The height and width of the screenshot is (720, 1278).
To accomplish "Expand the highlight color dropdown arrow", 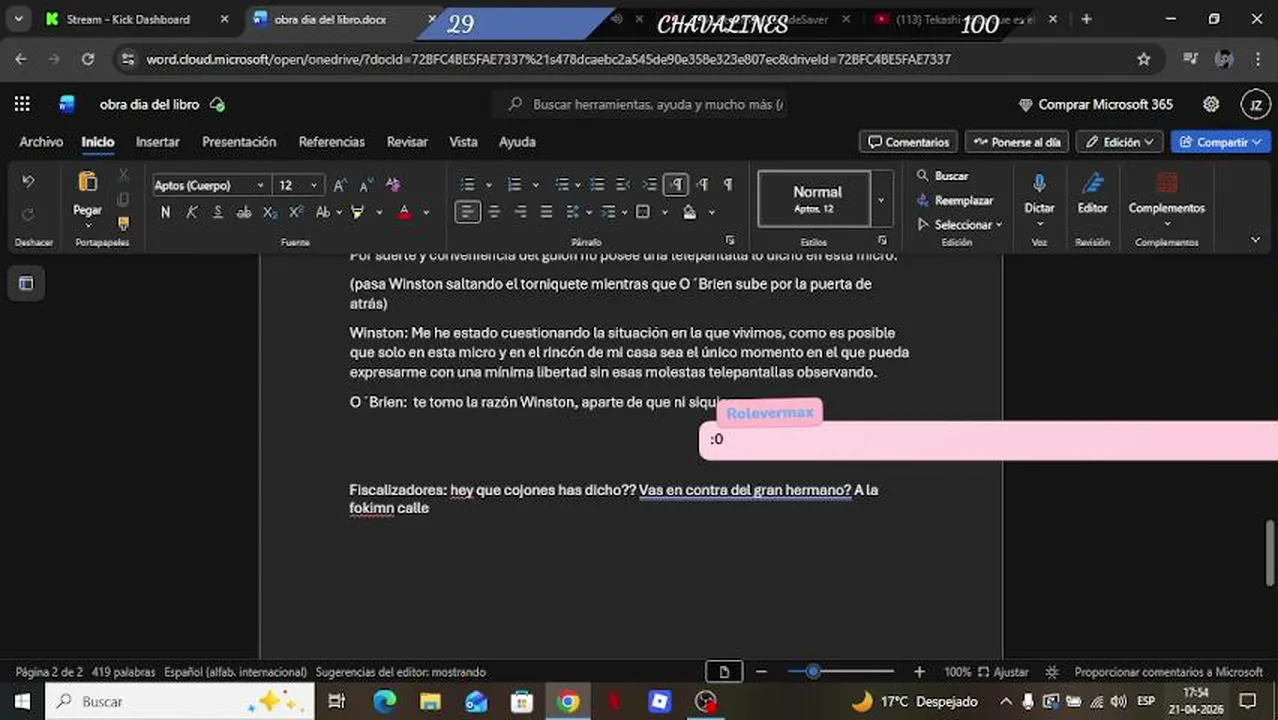I will pyautogui.click(x=379, y=212).
